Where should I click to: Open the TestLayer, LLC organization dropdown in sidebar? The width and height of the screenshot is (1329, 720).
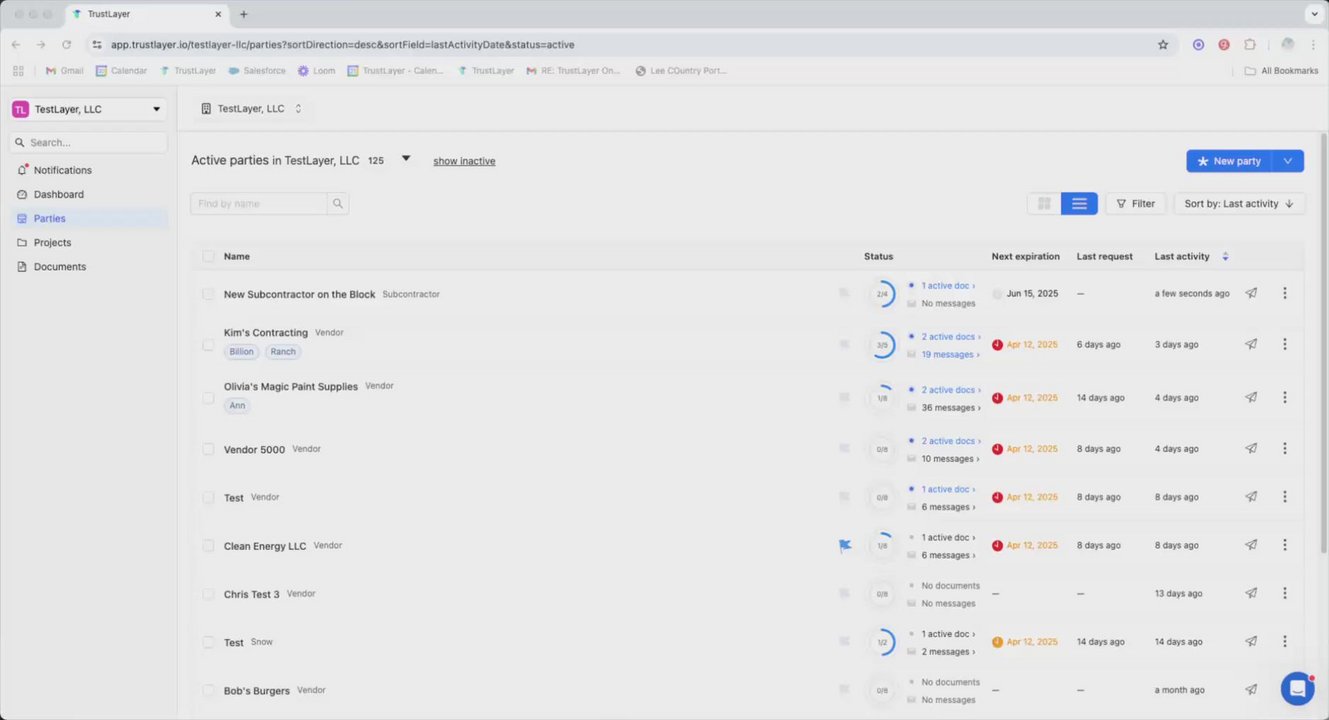tap(88, 109)
